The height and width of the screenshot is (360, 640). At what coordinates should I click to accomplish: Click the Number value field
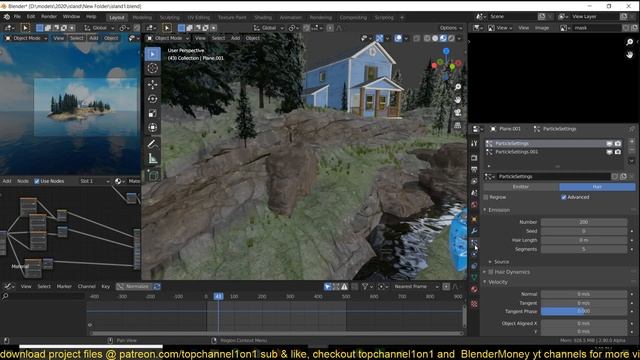tap(584, 222)
